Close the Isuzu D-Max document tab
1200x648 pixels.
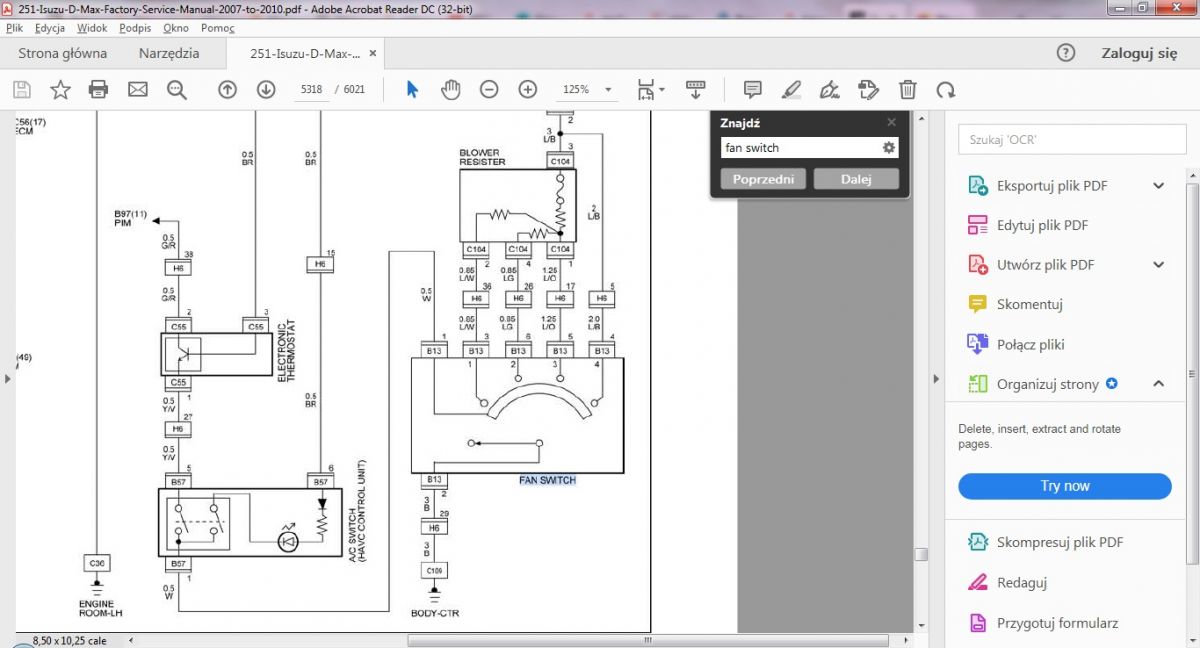374,54
